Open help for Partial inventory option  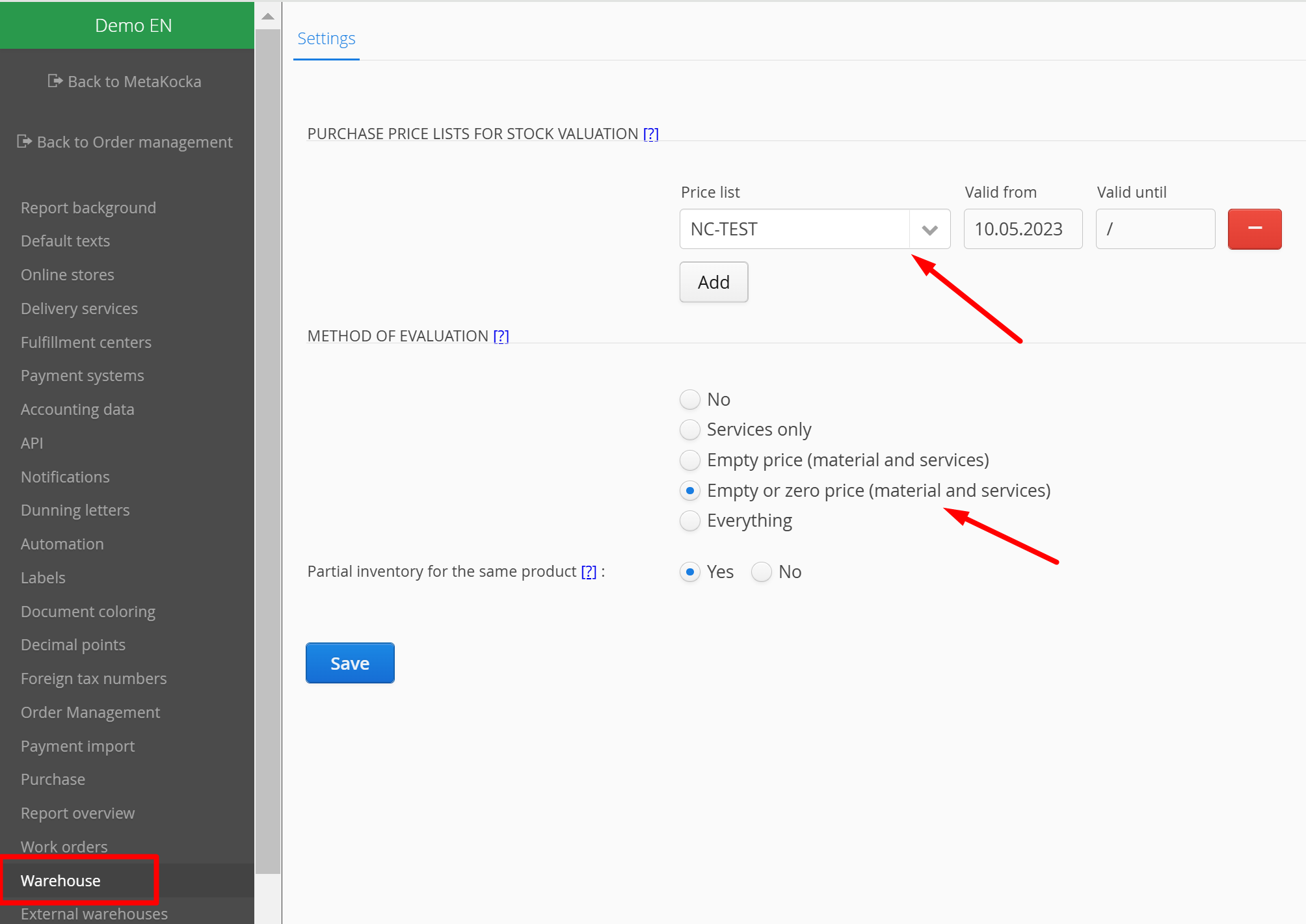[588, 572]
